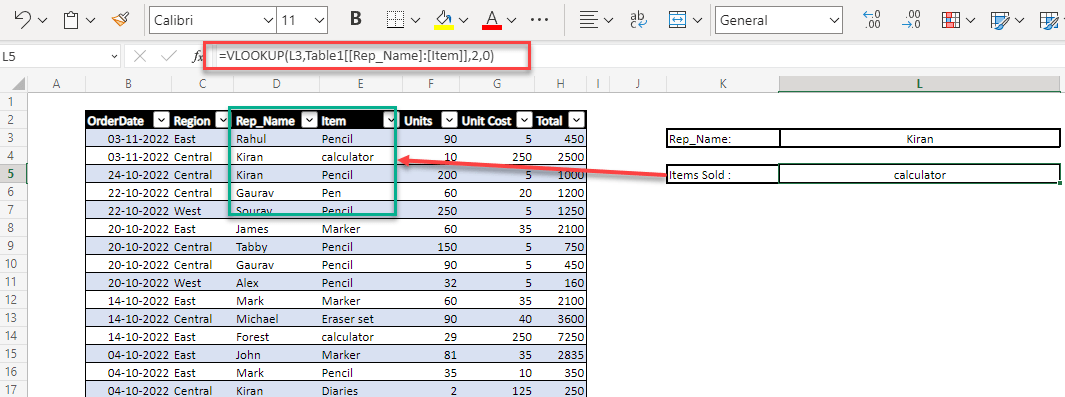Toggle Wrap Text
Viewport: 1065px width, 397px height.
click(x=638, y=20)
